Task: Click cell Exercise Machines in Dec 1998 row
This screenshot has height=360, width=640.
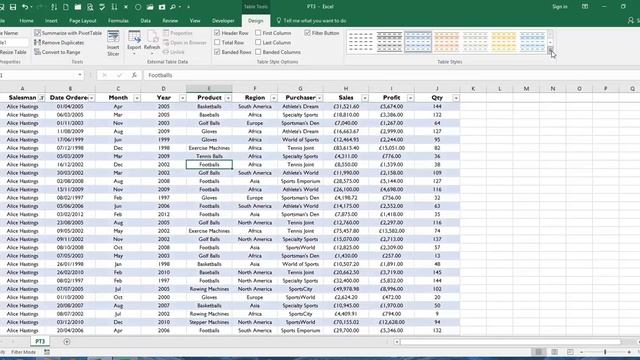Action: [209, 148]
